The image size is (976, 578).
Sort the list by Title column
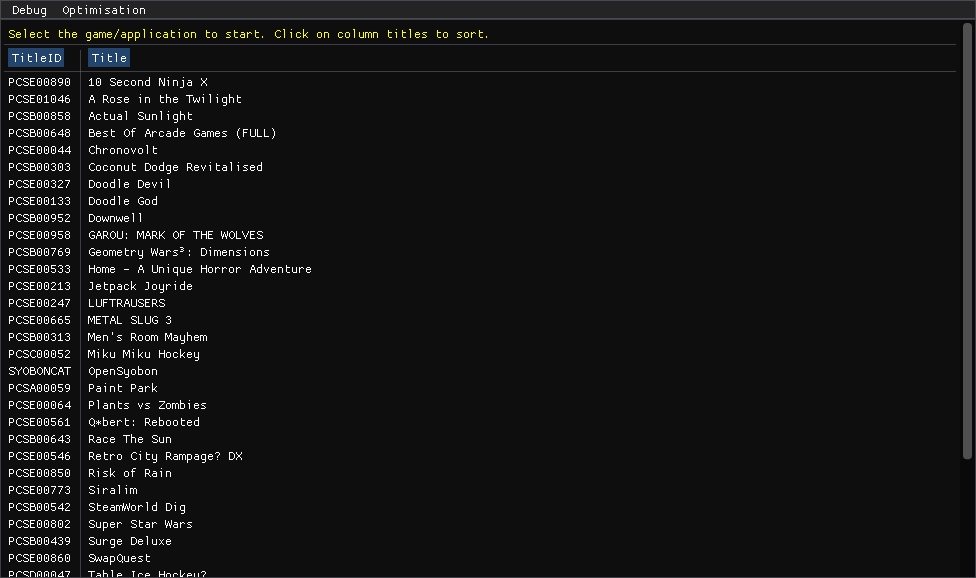pos(109,58)
